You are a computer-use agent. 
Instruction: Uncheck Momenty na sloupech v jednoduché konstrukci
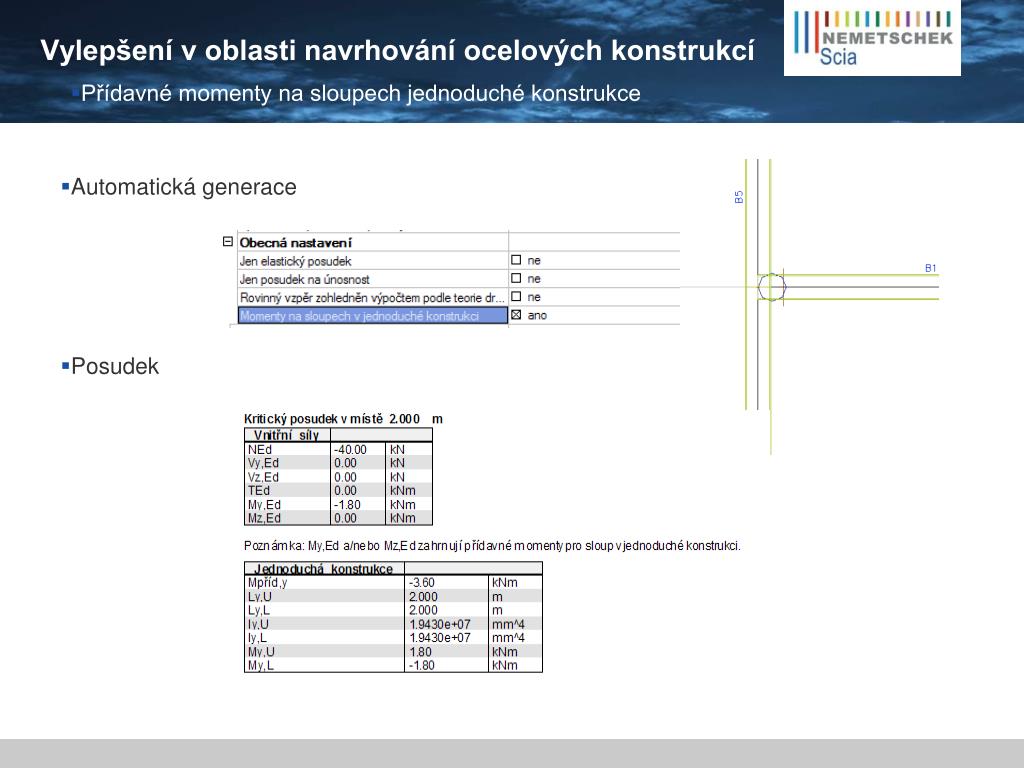tap(516, 315)
